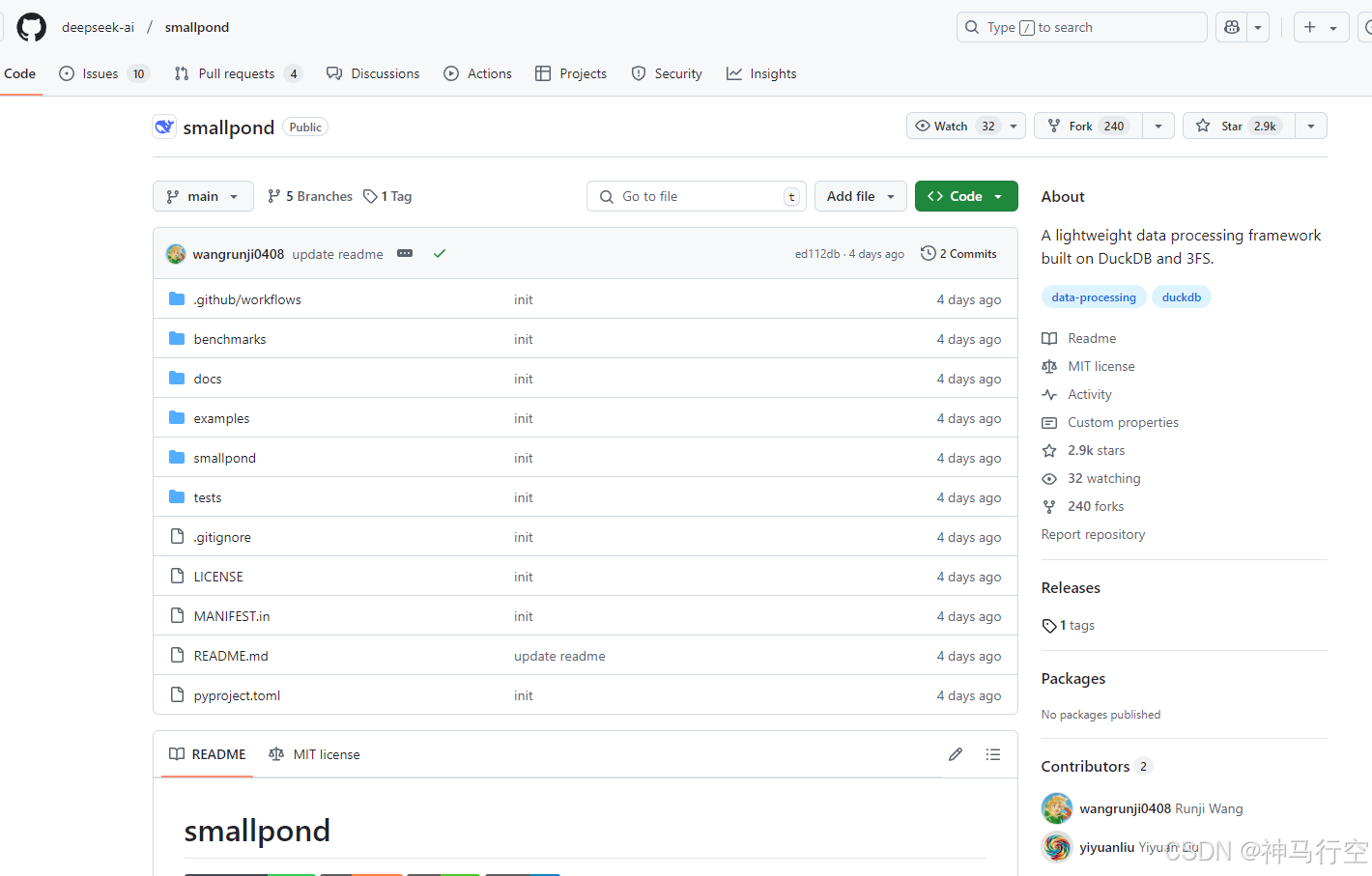Watch the repository
This screenshot has height=876, width=1372.
click(x=954, y=126)
